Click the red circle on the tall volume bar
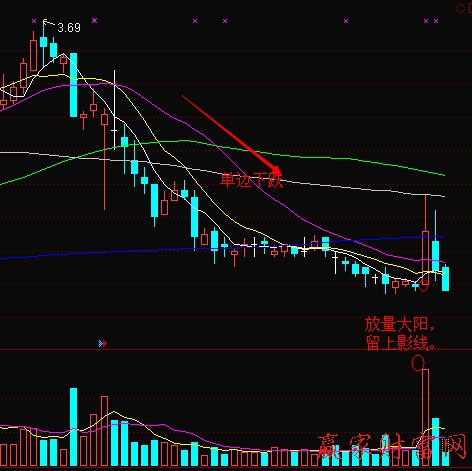The image size is (472, 471). (418, 363)
